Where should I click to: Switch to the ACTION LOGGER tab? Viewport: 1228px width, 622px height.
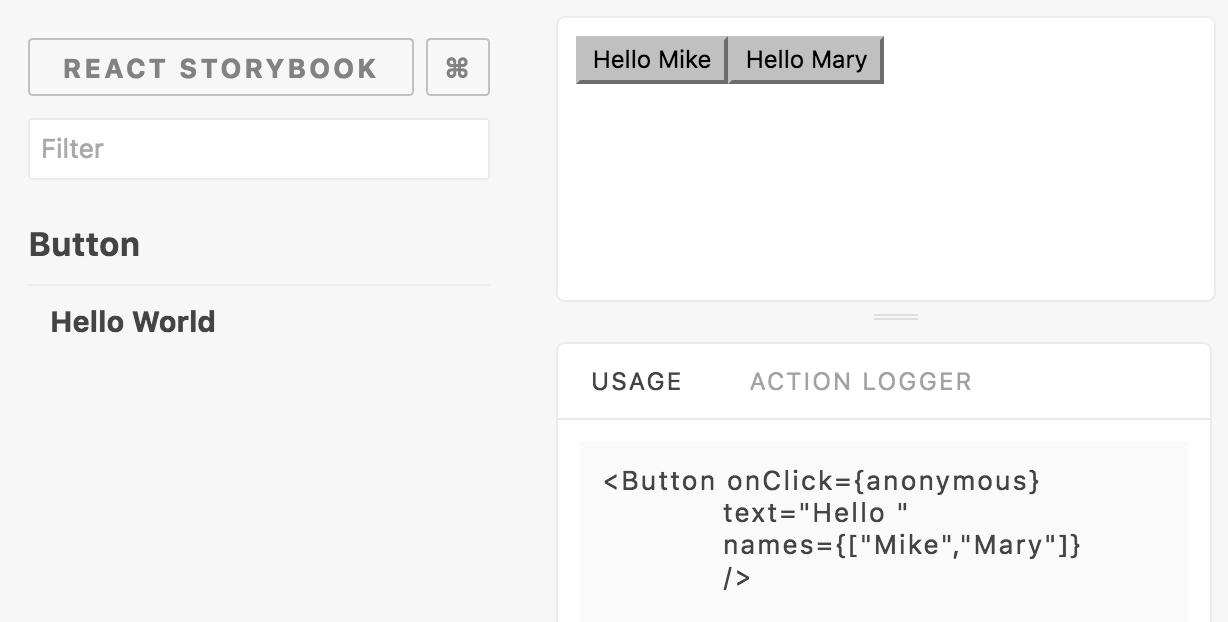coord(861,381)
